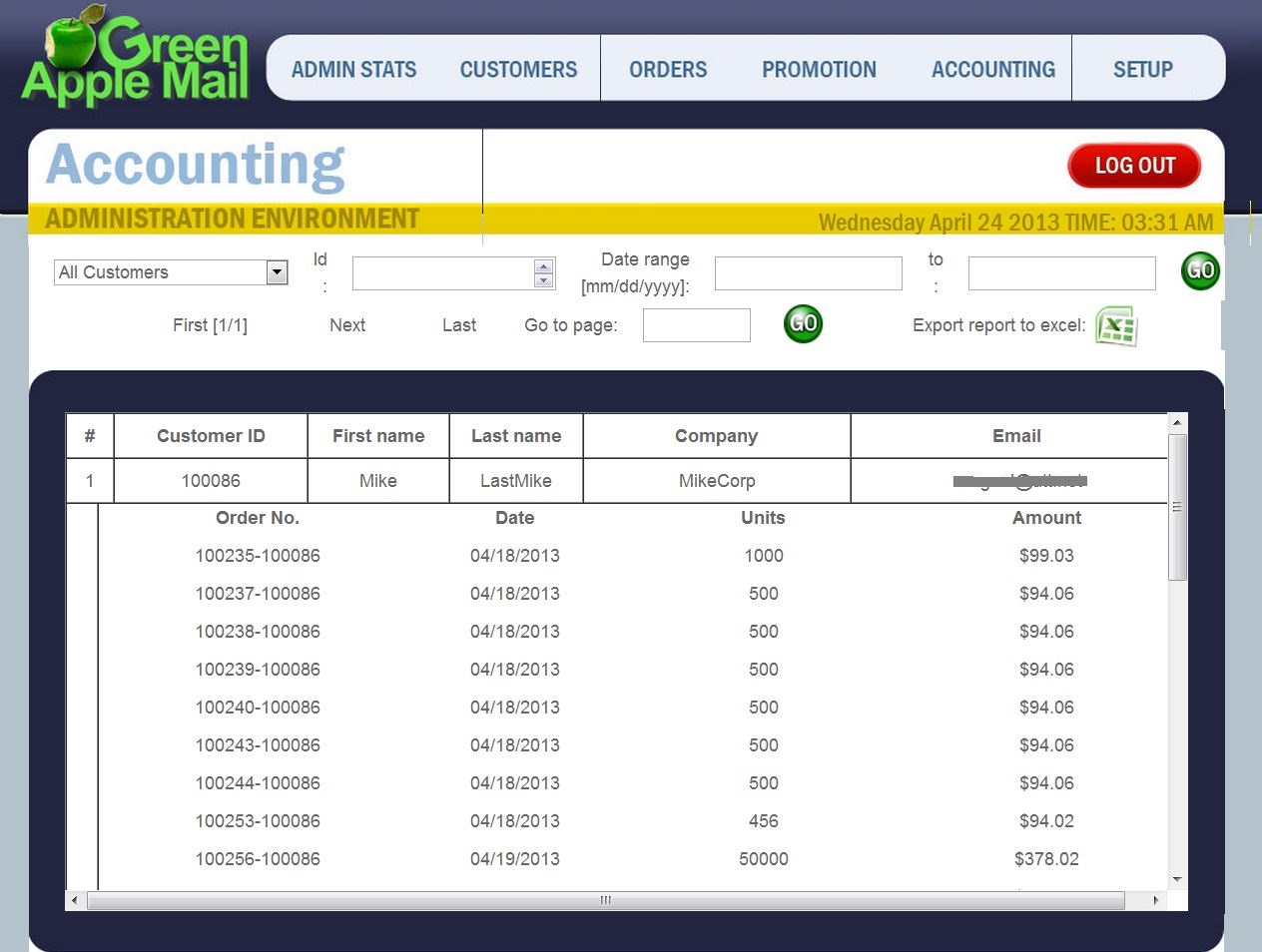Click order number 100253-100086
Viewport: 1262px width, 952px height.
click(258, 821)
